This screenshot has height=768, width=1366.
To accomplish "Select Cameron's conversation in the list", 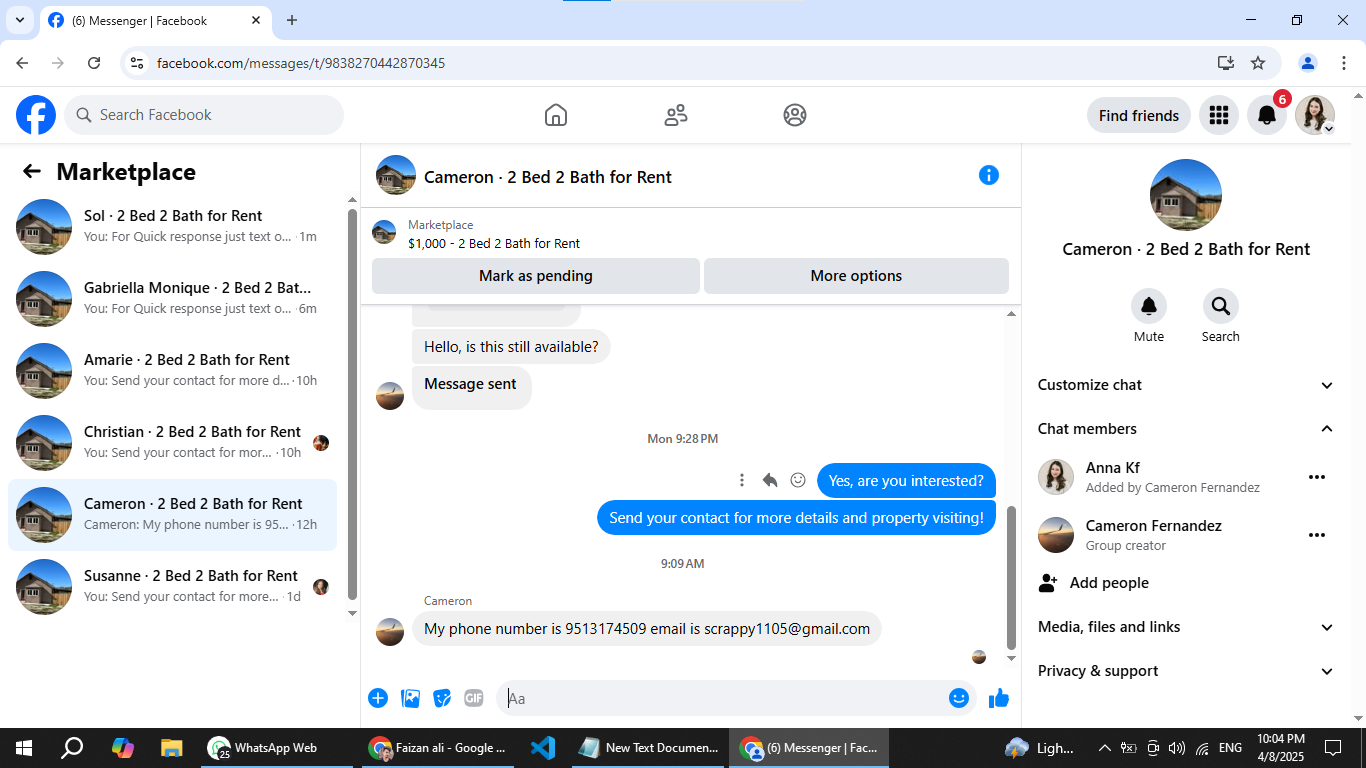I will pyautogui.click(x=172, y=515).
